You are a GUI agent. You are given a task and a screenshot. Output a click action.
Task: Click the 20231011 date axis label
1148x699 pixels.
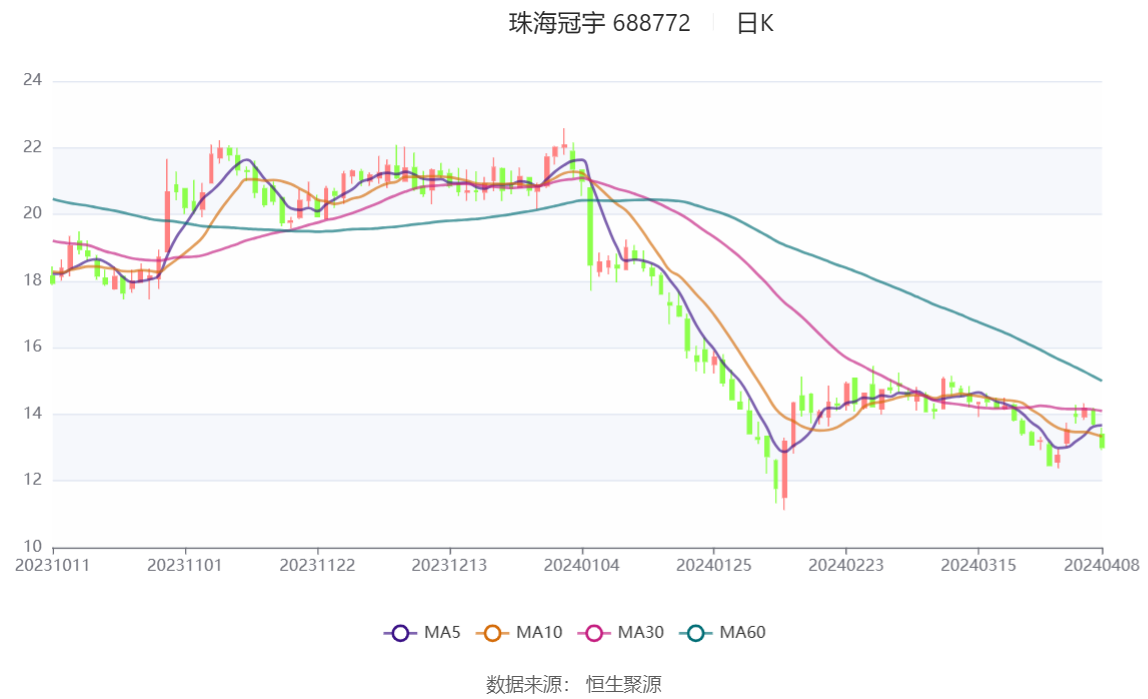click(53, 565)
